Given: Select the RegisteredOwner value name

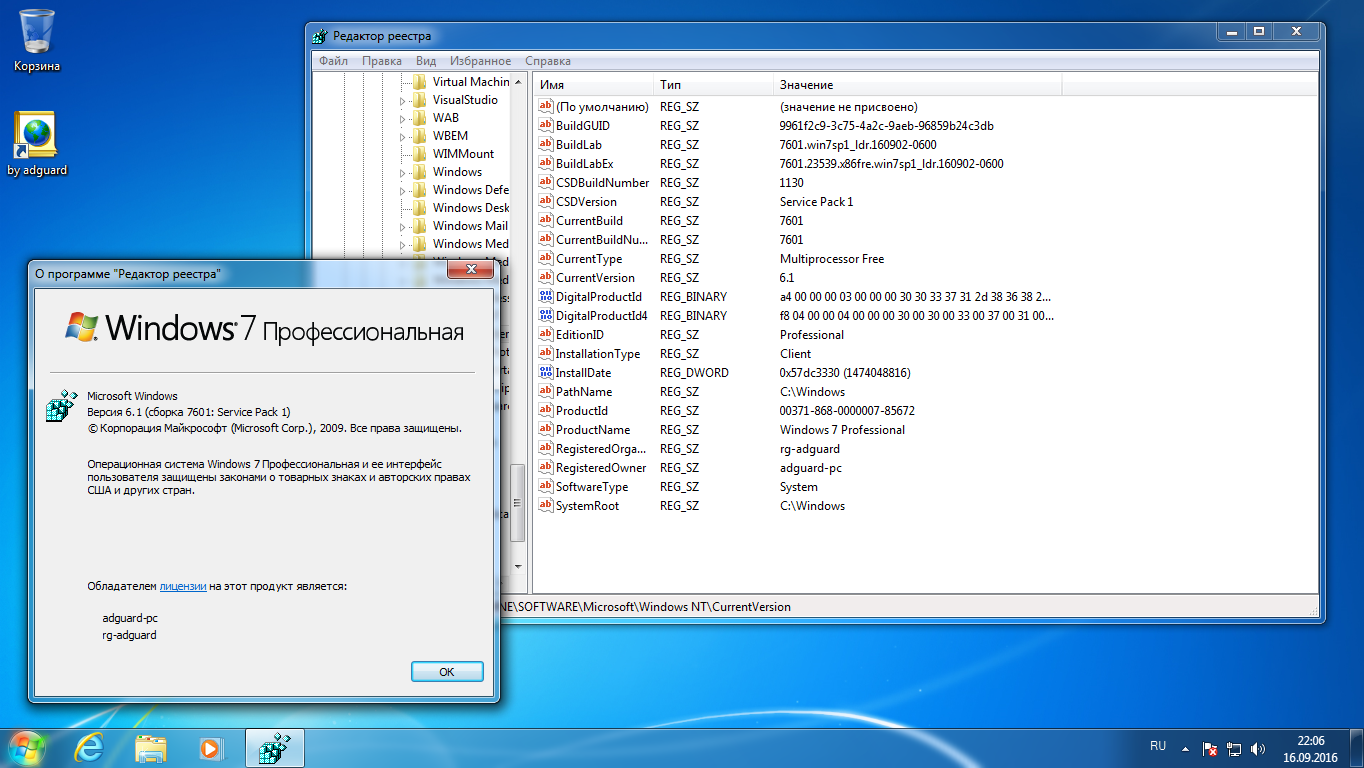Looking at the screenshot, I should (601, 468).
